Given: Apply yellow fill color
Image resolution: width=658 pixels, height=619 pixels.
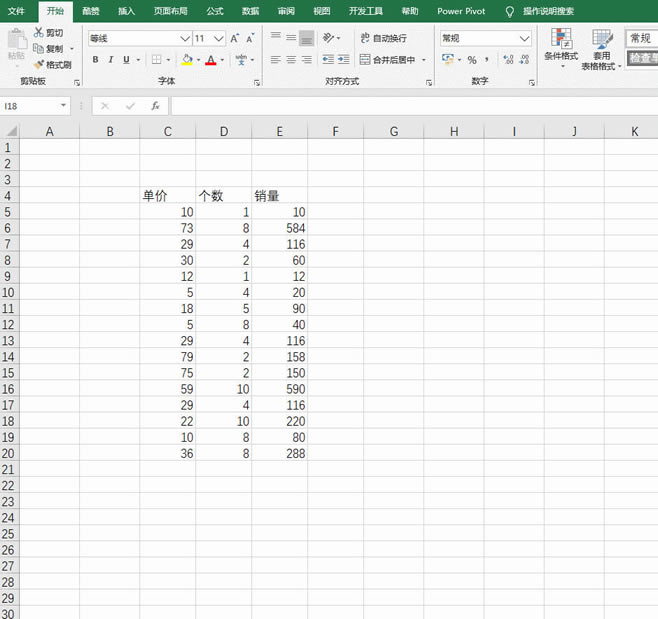Looking at the screenshot, I should (187, 60).
